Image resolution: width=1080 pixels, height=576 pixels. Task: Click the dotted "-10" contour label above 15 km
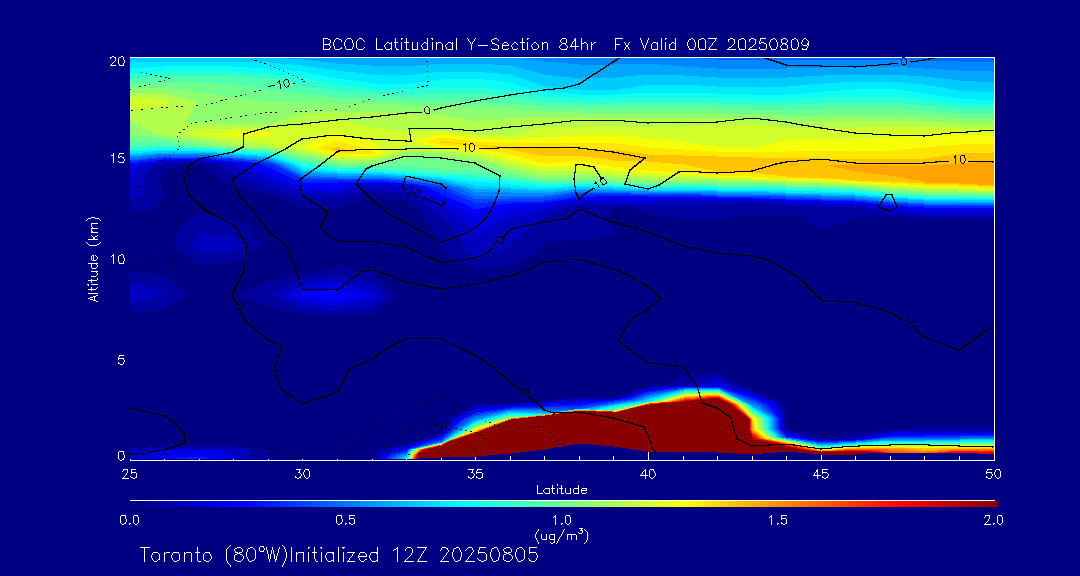point(281,84)
